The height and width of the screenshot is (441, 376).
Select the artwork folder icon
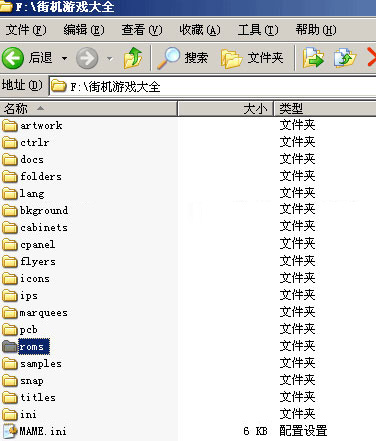pos(10,126)
